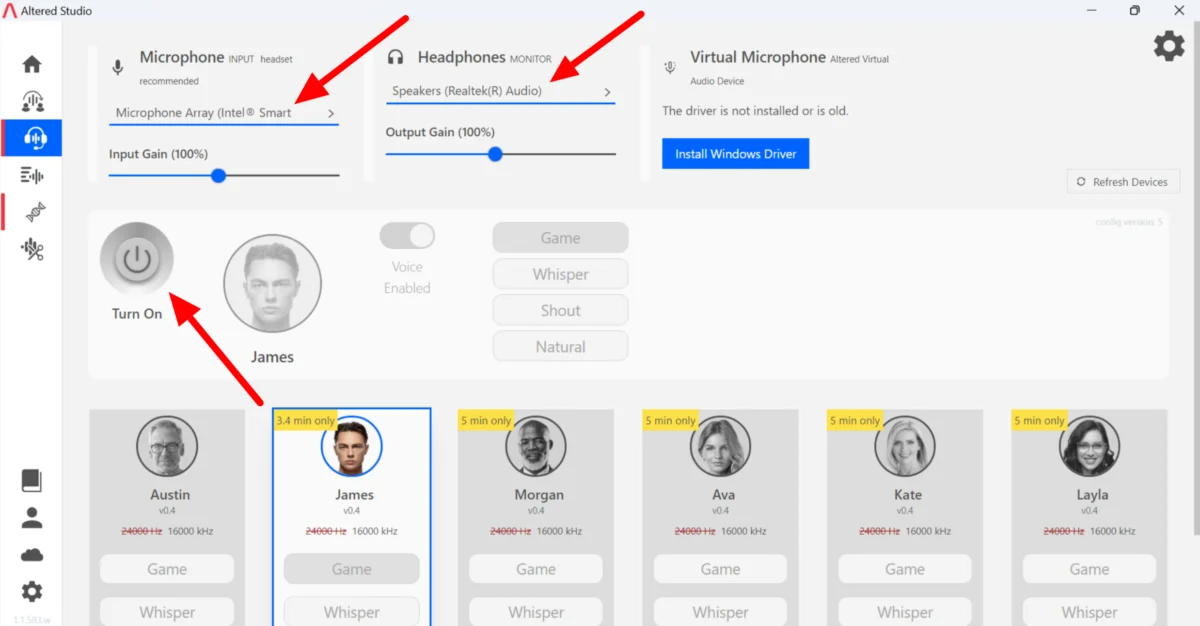Click Whisper button on Layla card
1200x626 pixels.
tap(1090, 612)
